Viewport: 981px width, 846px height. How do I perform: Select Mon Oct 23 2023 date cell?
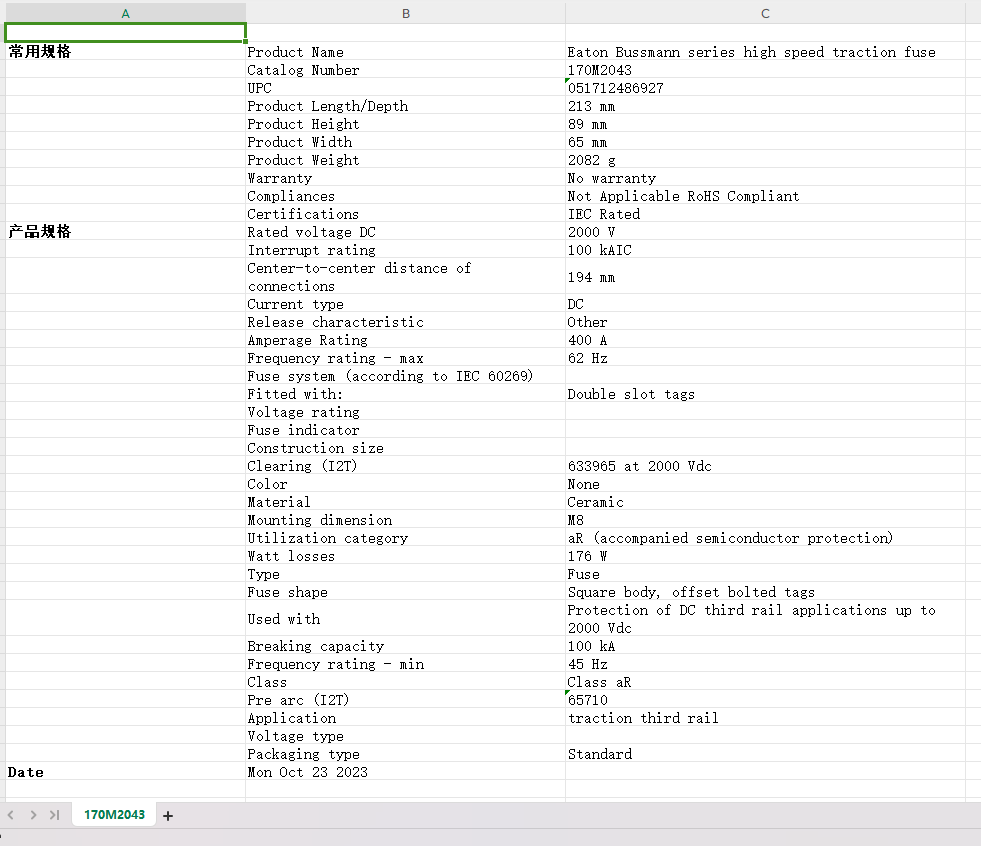click(405, 772)
